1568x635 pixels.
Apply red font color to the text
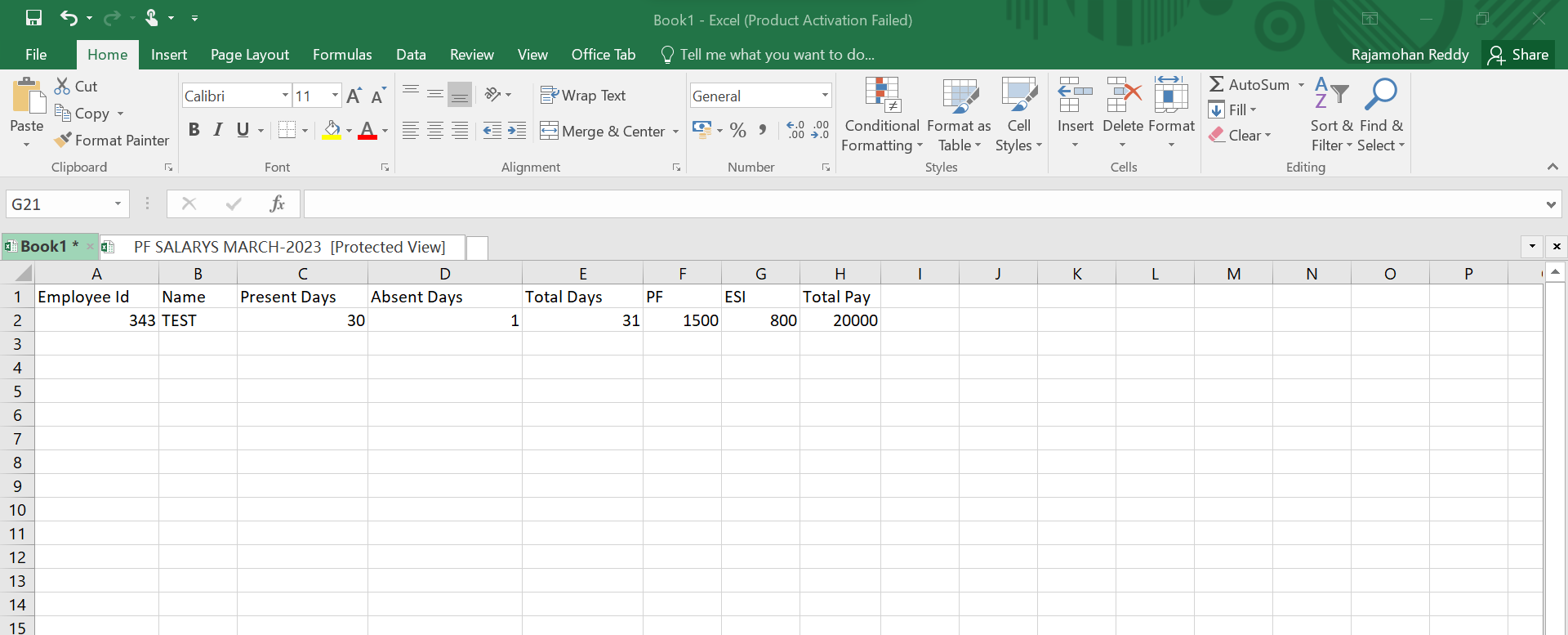click(x=367, y=130)
